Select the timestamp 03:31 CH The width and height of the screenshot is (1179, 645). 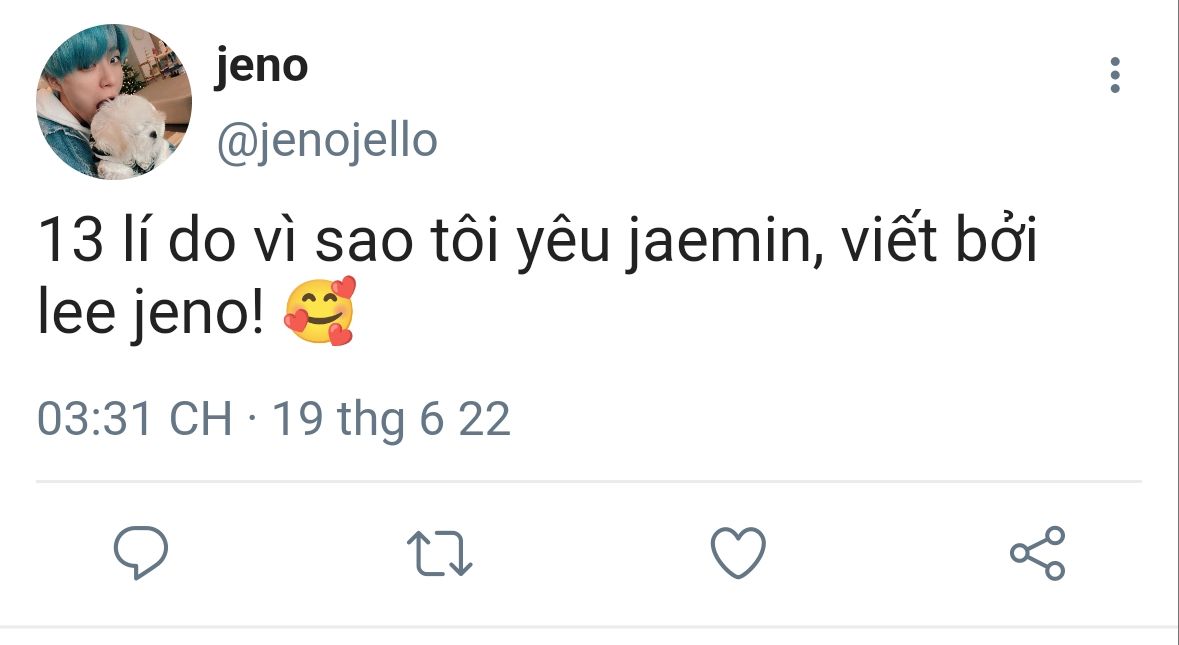[x=135, y=419]
